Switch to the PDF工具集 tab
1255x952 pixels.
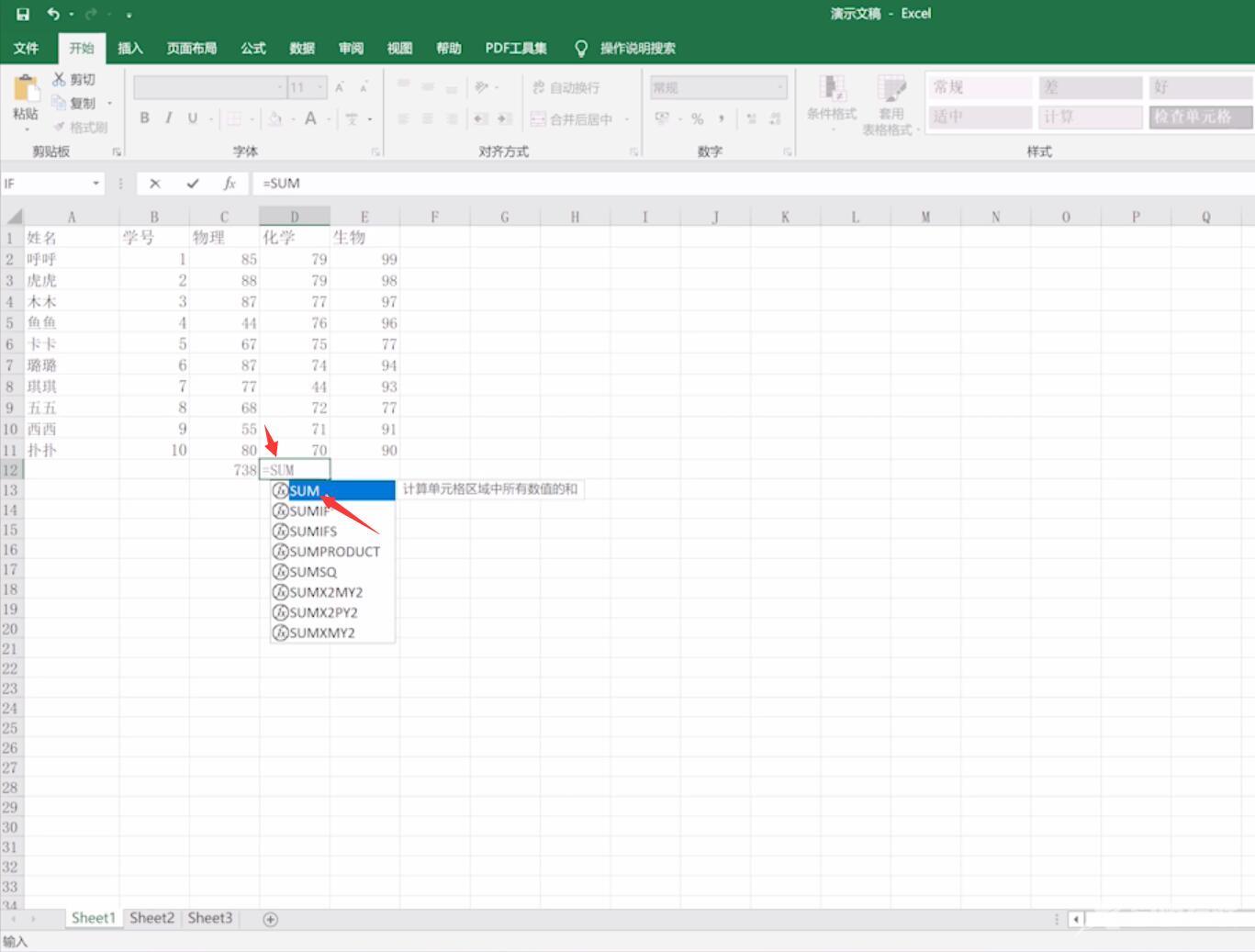click(x=516, y=48)
